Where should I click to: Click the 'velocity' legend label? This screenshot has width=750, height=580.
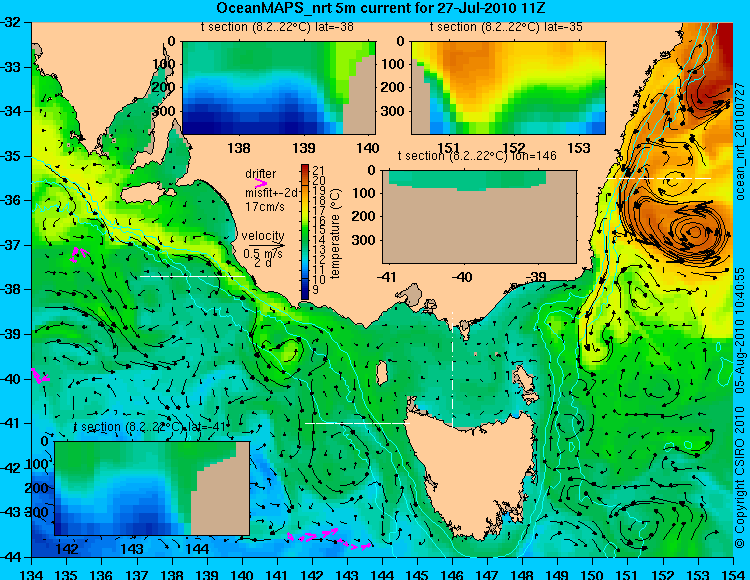(x=263, y=236)
